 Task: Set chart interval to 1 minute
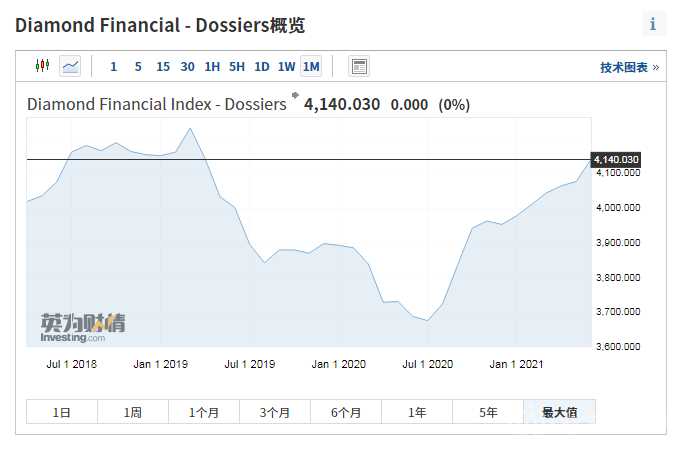[113, 67]
